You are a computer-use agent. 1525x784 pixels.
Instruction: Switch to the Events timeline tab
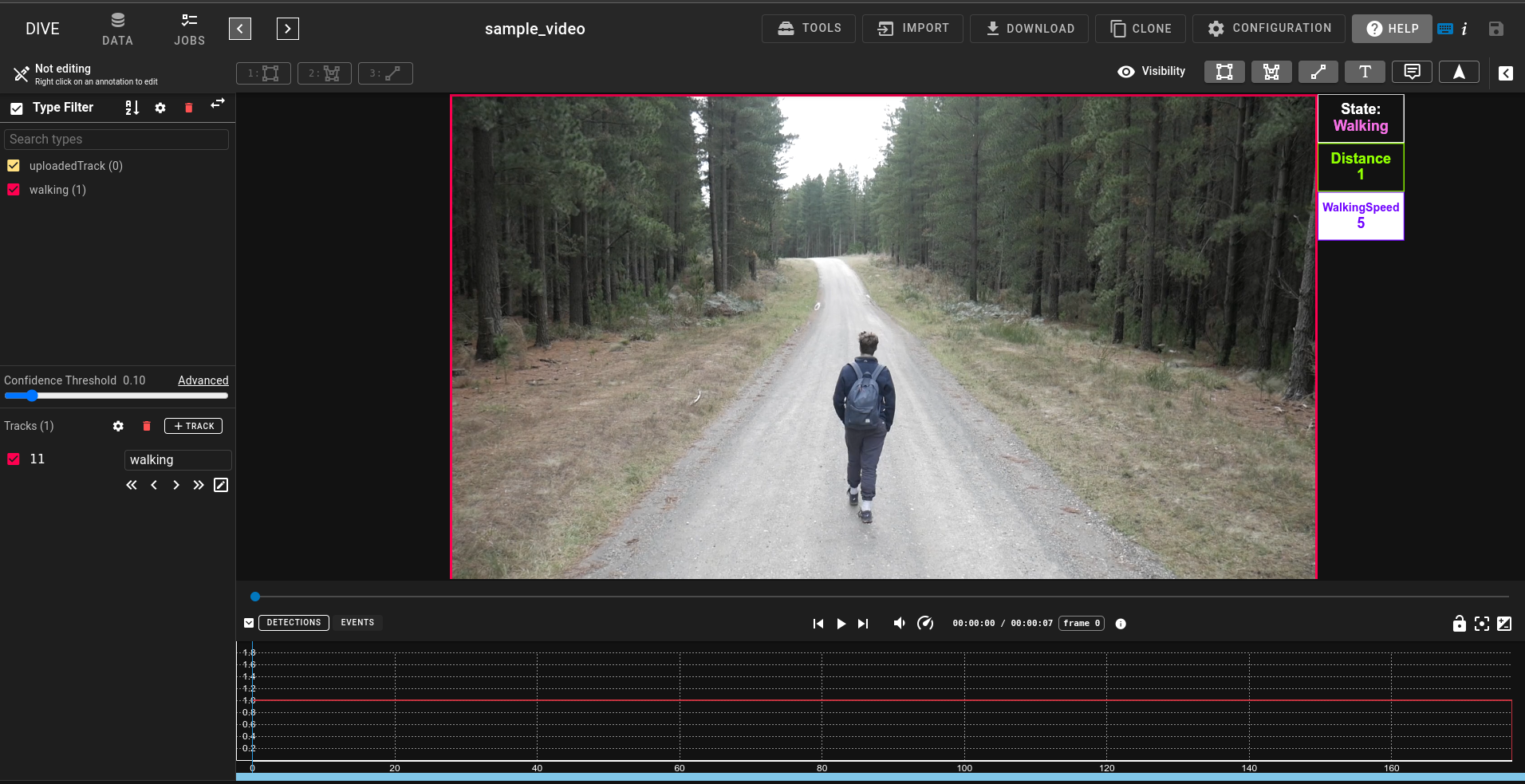357,623
